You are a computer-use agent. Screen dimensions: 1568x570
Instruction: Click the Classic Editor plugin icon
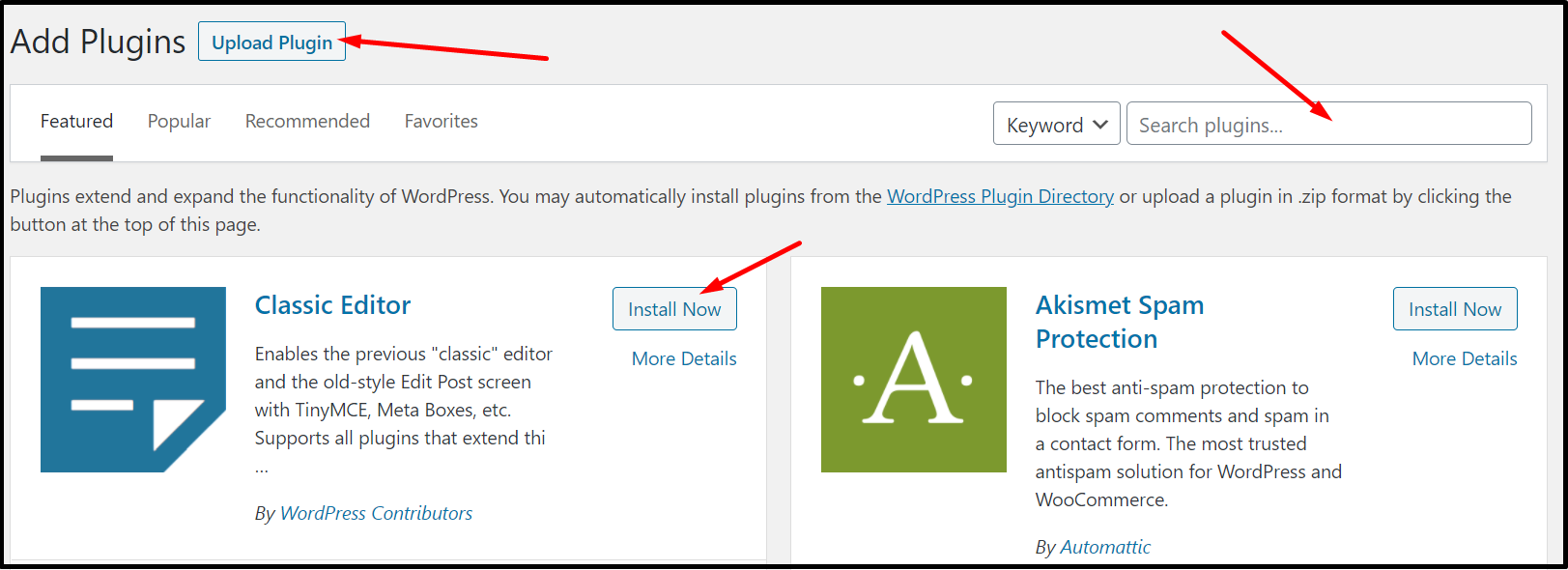click(x=132, y=379)
